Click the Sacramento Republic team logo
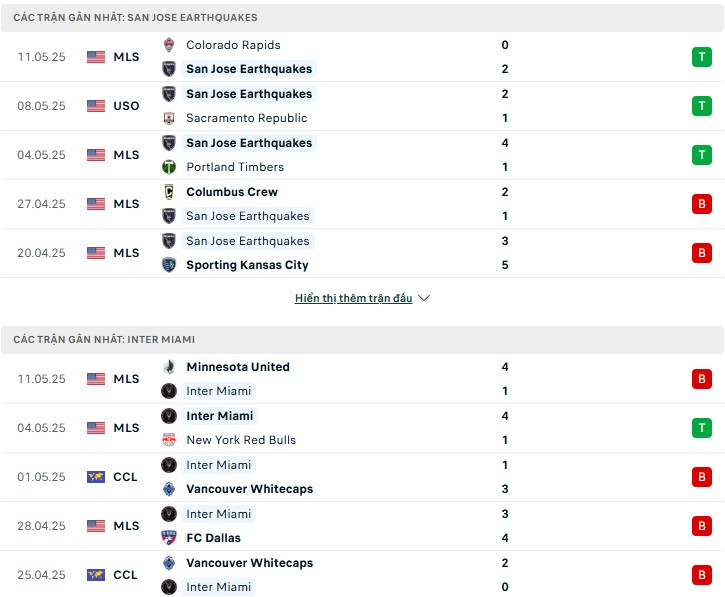The height and width of the screenshot is (597, 725). (169, 118)
